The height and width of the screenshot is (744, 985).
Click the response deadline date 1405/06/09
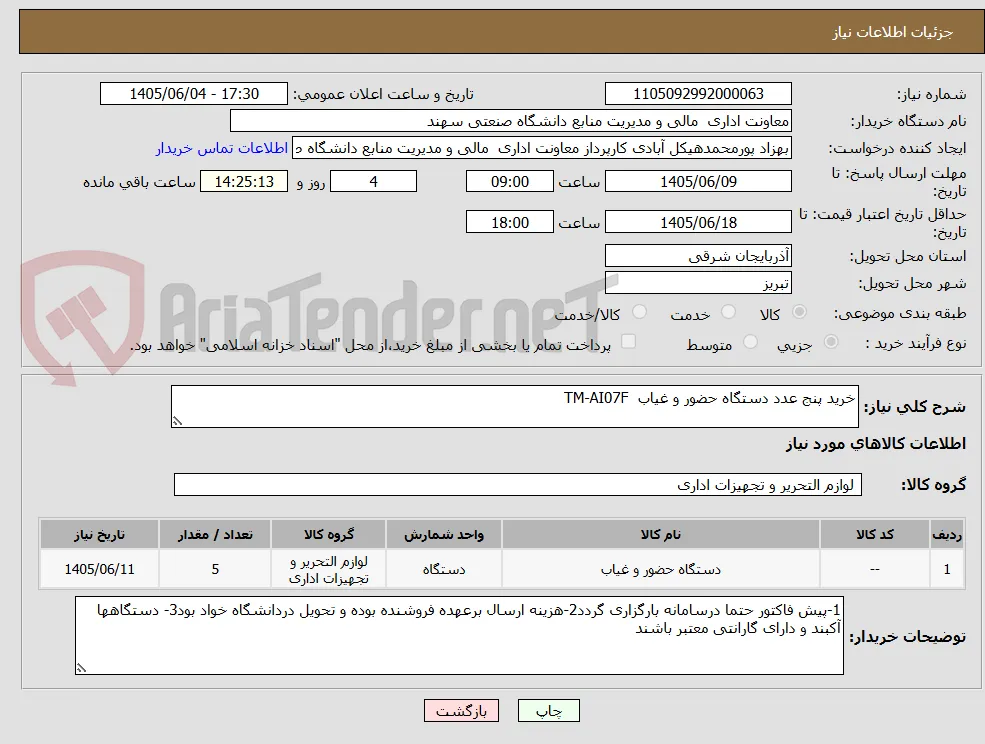(698, 182)
